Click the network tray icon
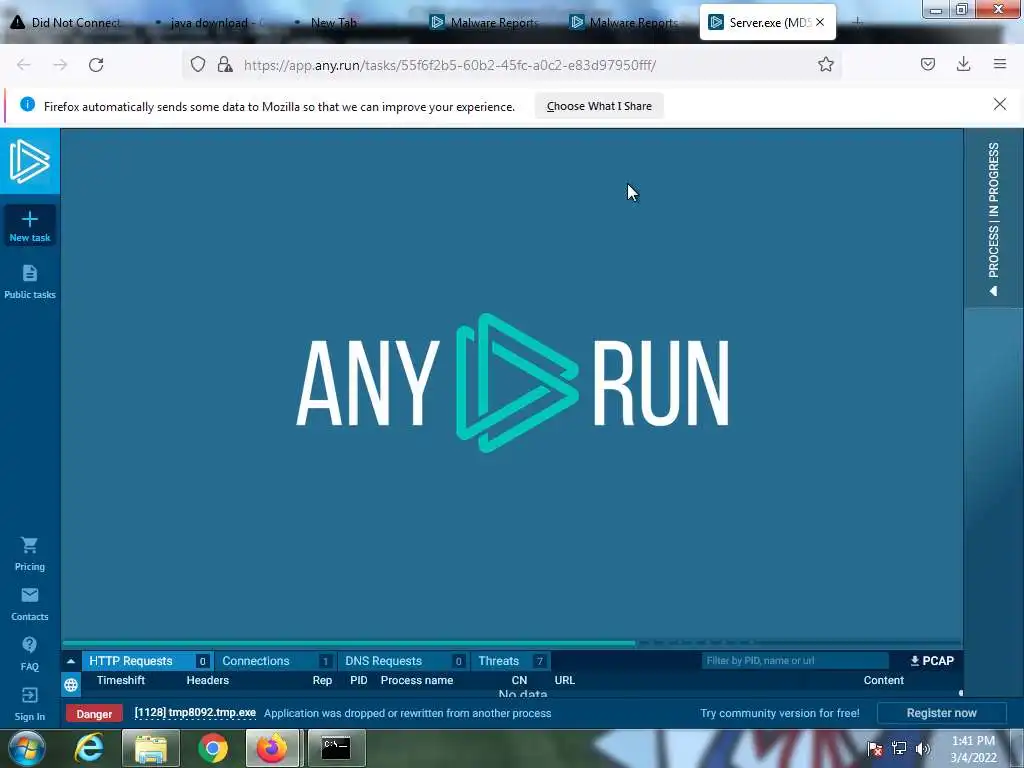 tap(899, 748)
